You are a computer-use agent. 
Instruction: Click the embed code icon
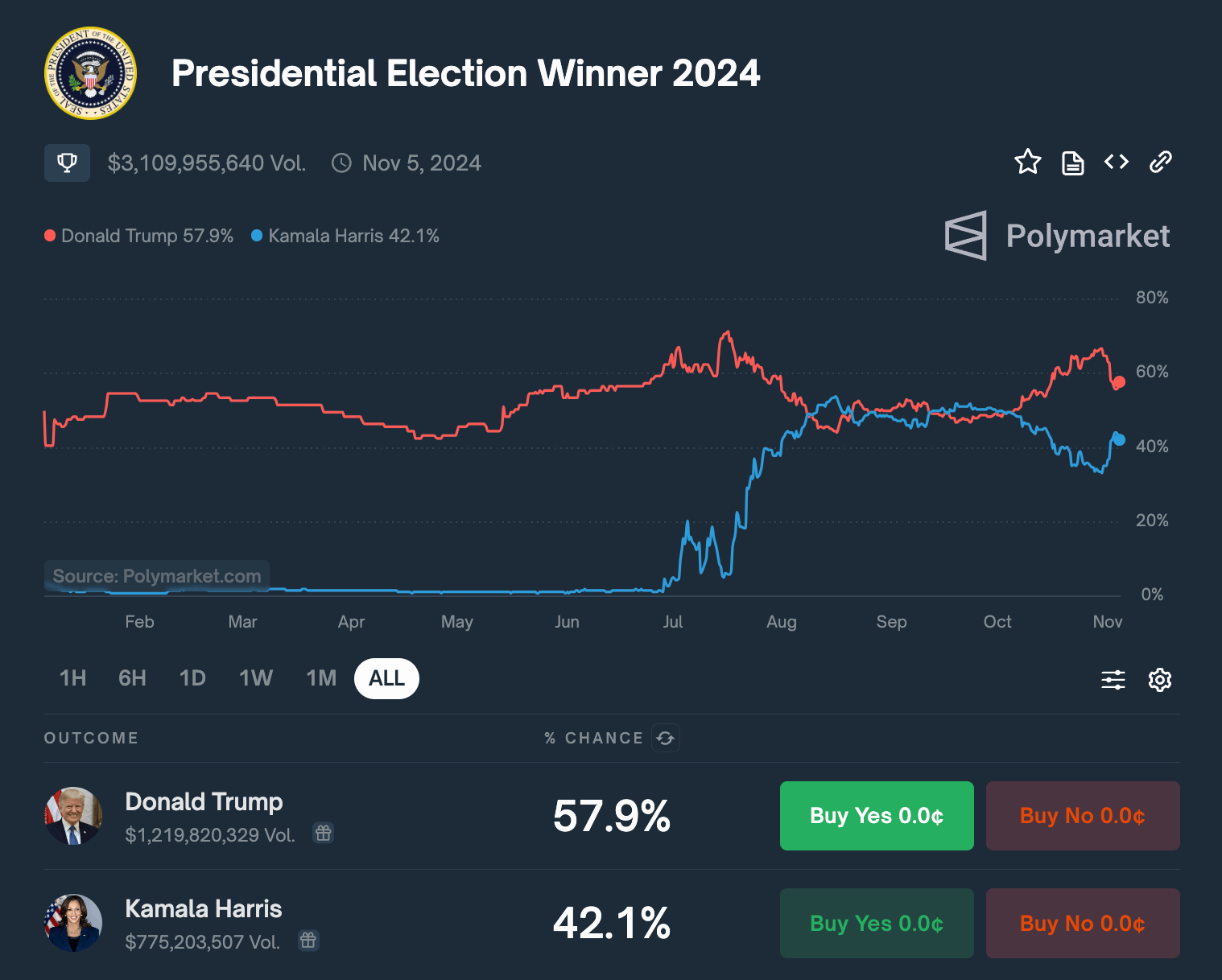pos(1117,162)
